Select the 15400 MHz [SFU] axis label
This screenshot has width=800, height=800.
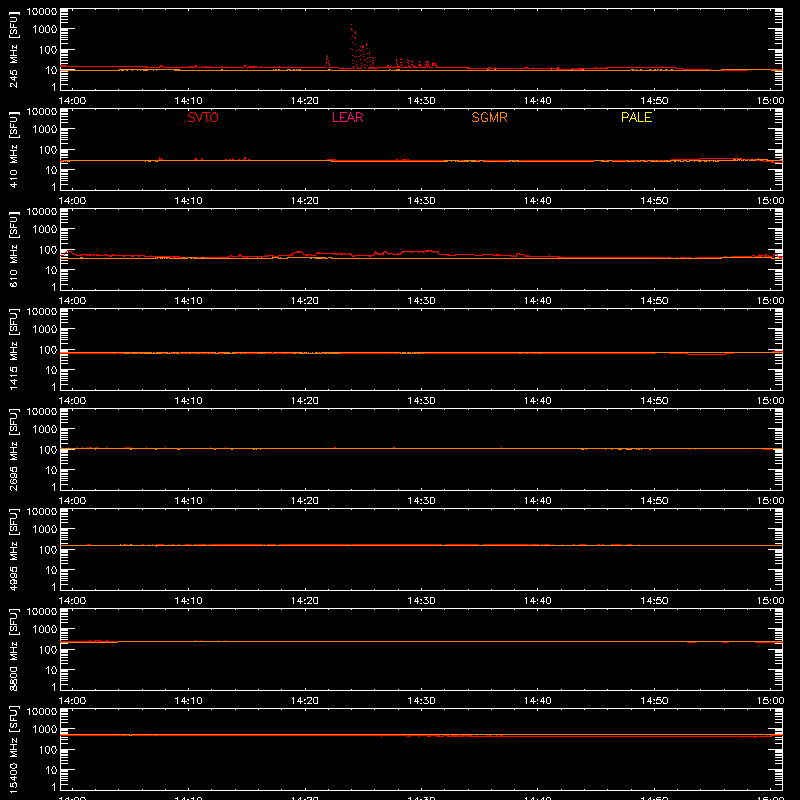coord(14,749)
